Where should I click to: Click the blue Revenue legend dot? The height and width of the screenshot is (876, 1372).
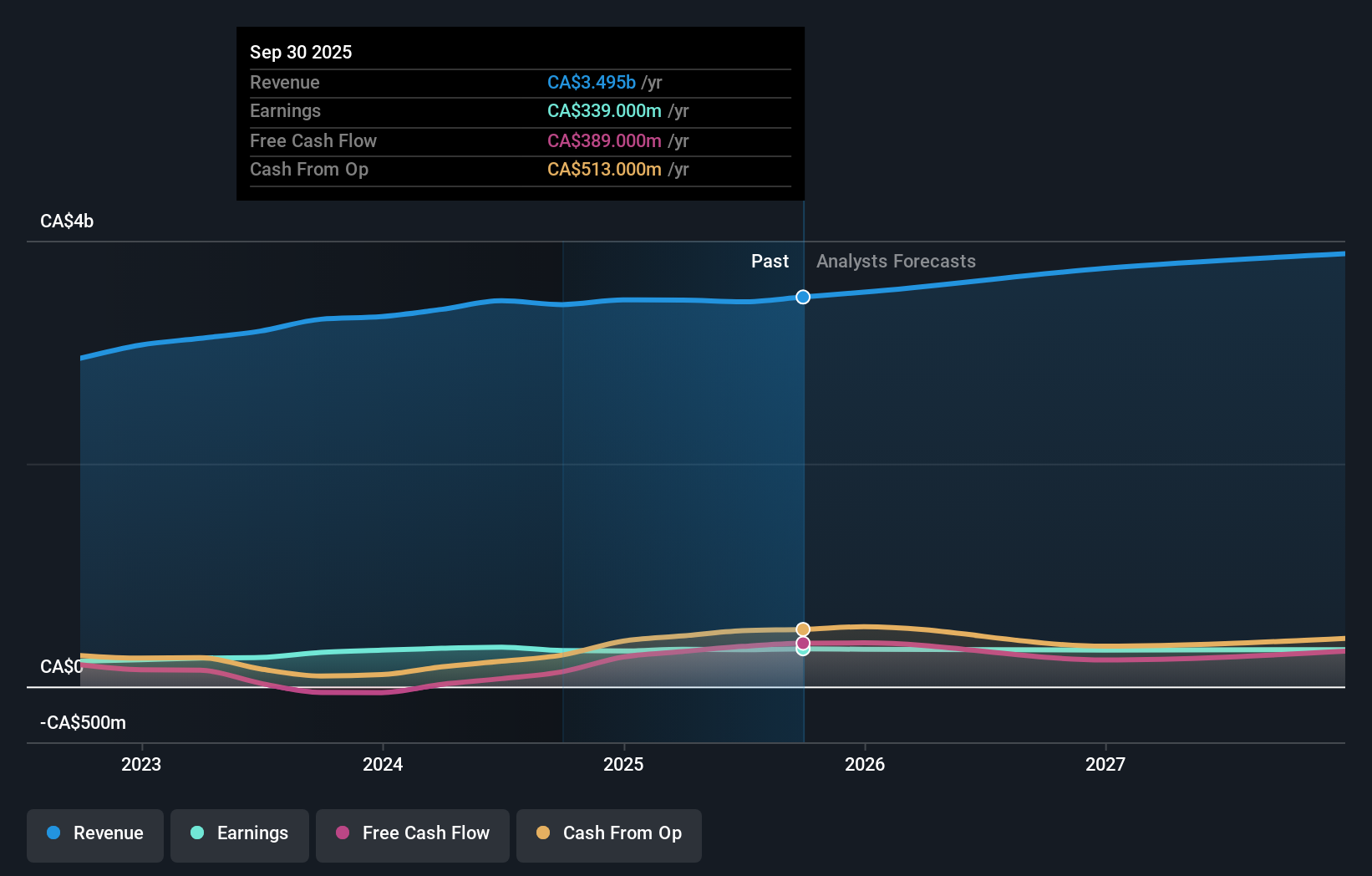(x=53, y=833)
